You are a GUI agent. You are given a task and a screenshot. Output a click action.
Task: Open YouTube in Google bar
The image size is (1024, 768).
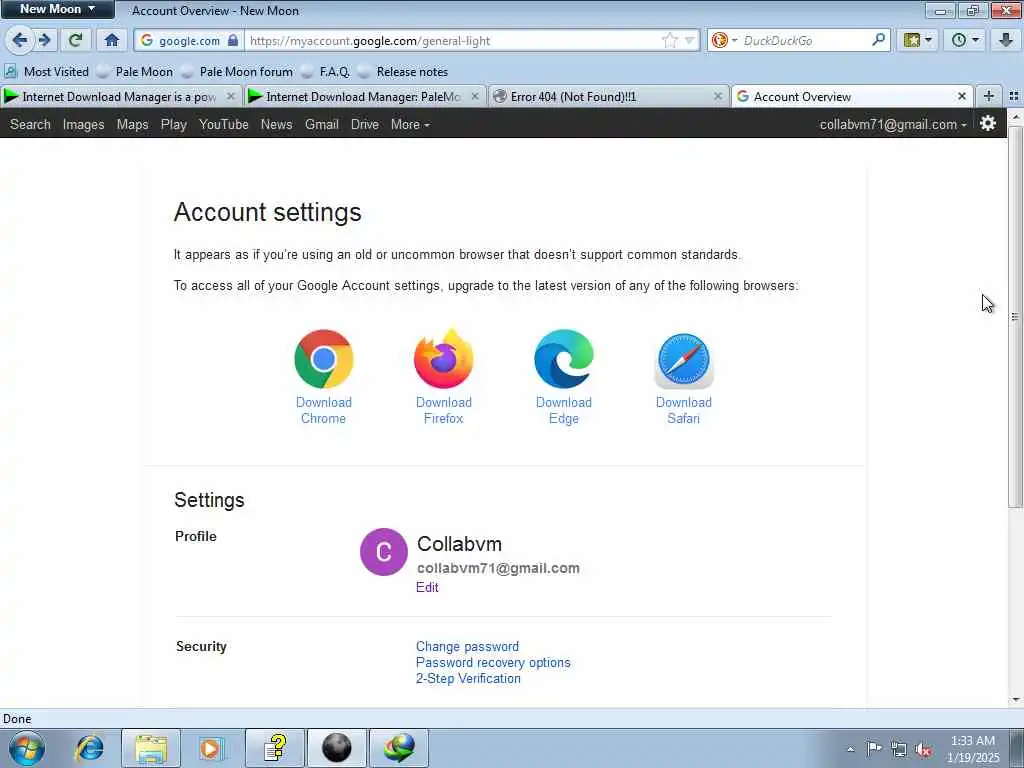(x=223, y=124)
